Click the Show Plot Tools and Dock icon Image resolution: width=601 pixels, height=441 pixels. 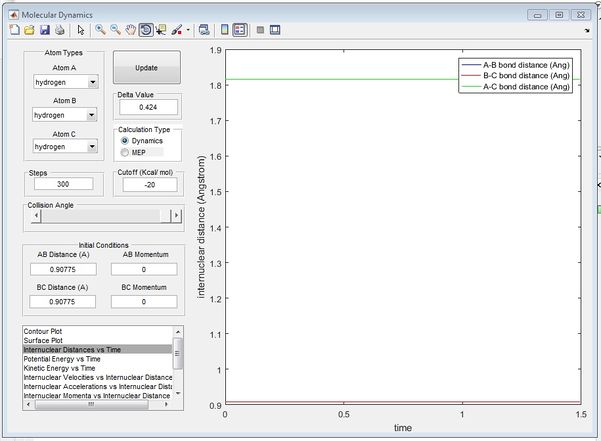click(x=275, y=30)
